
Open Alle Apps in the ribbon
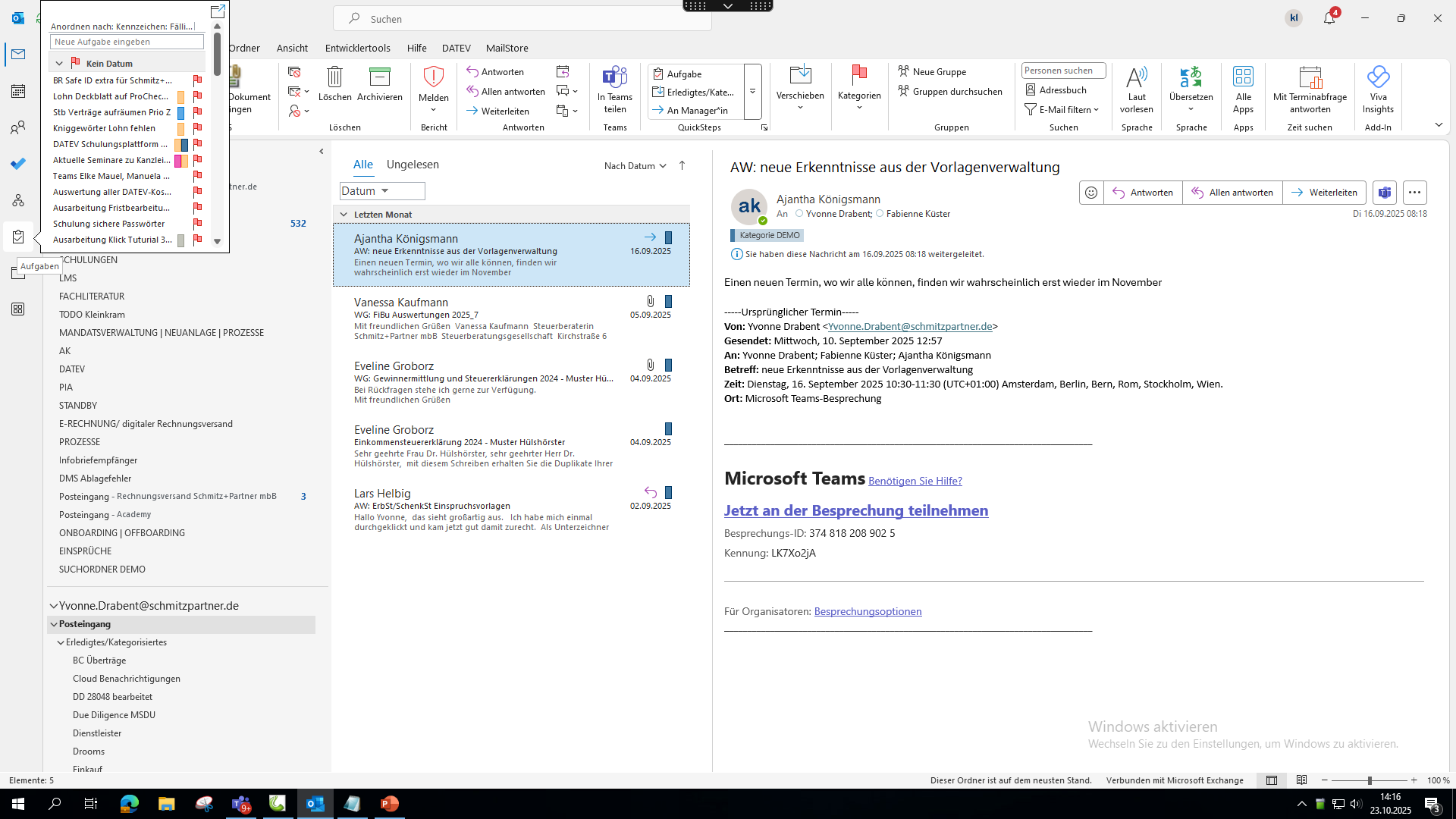pos(1244,90)
